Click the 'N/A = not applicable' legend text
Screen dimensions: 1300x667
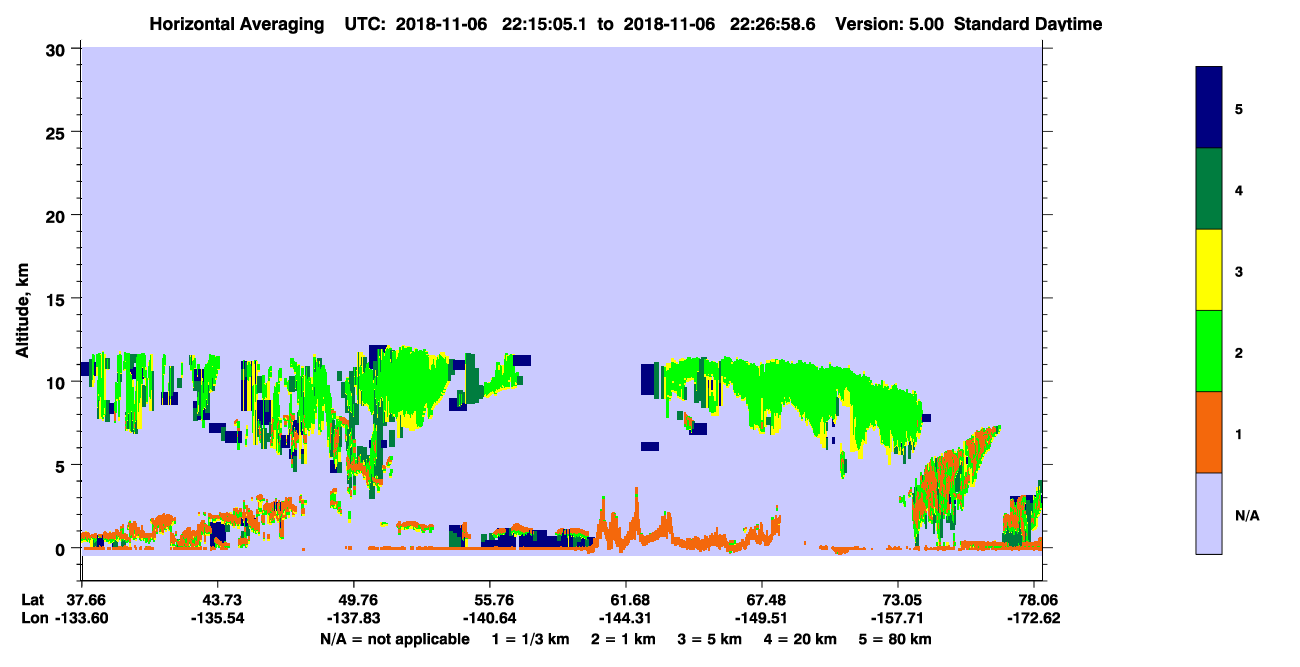(x=394, y=639)
